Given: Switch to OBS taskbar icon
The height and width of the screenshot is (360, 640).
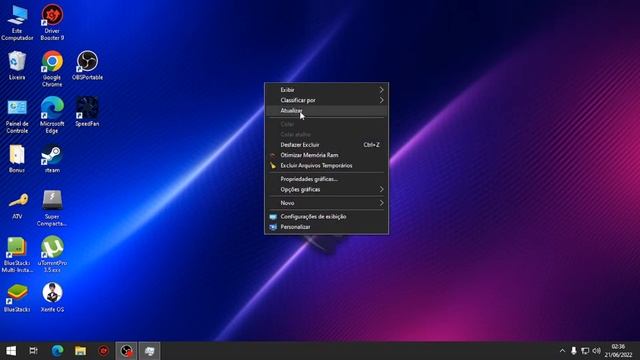Looking at the screenshot, I should click(x=127, y=351).
